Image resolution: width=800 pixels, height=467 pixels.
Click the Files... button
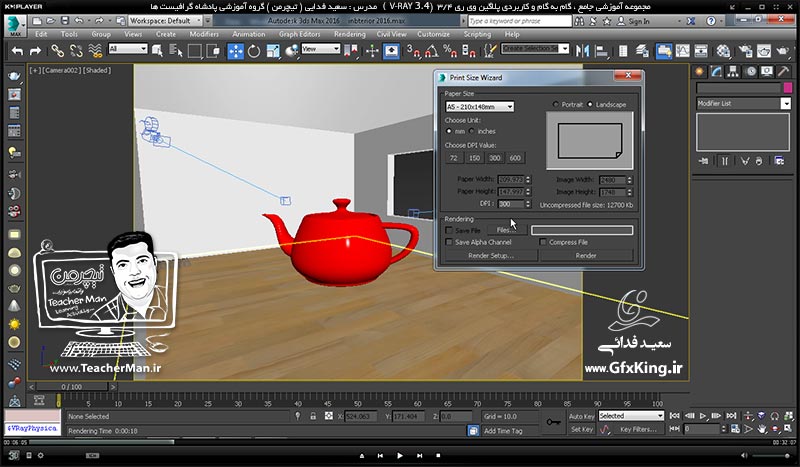click(x=505, y=230)
